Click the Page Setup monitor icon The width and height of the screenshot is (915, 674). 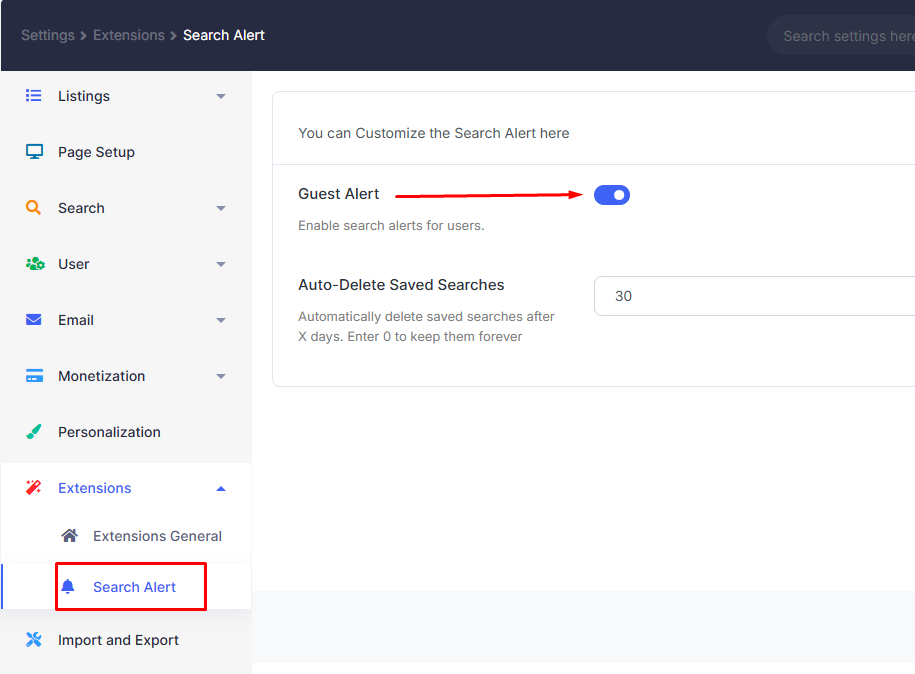pyautogui.click(x=34, y=152)
